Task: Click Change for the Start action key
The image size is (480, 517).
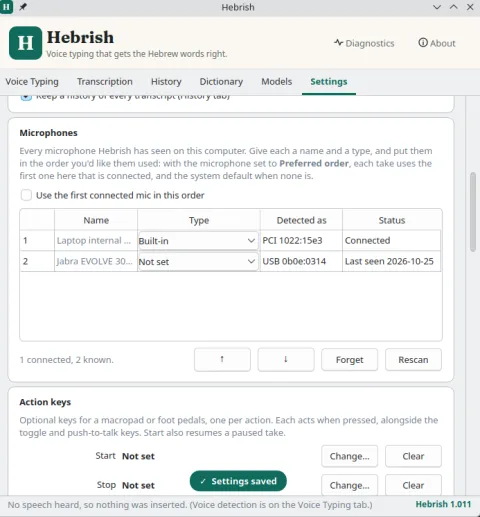Action: pyautogui.click(x=349, y=456)
